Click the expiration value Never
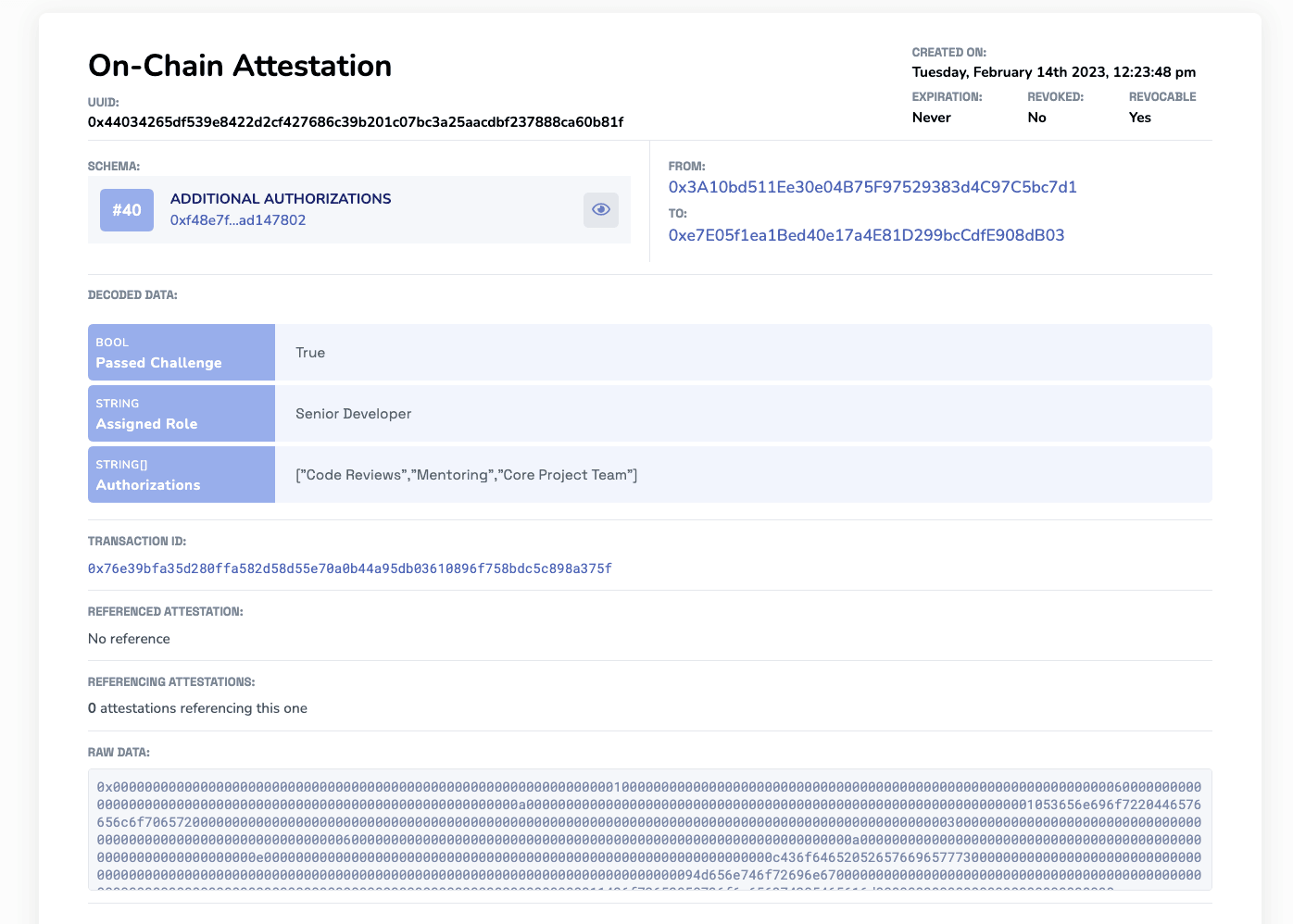Viewport: 1293px width, 924px height. pos(932,118)
